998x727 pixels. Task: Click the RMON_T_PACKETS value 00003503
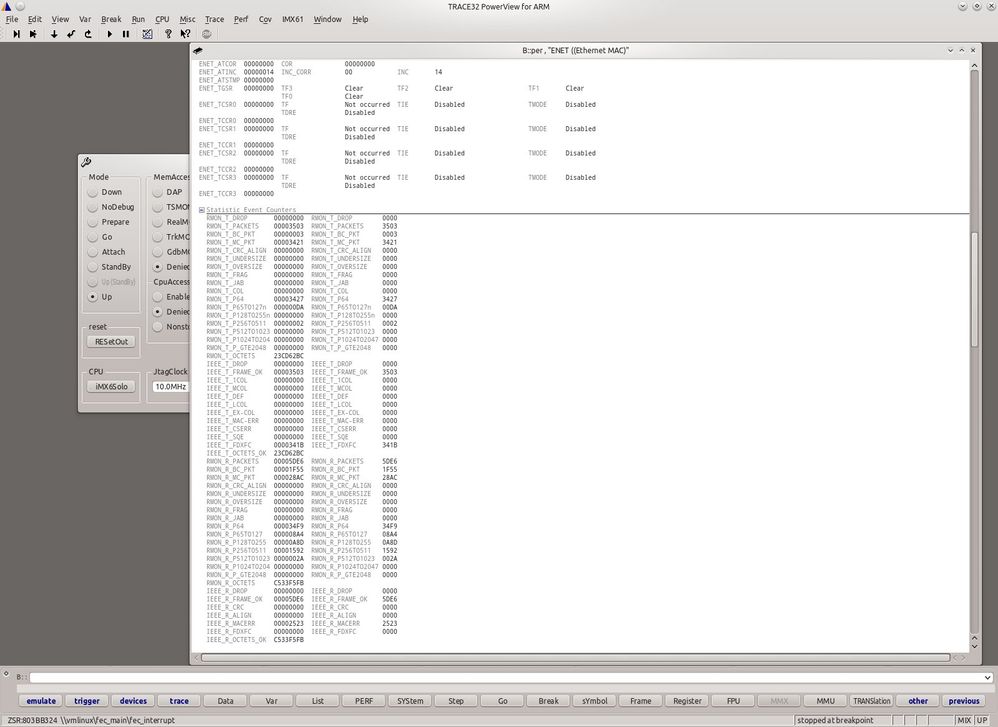point(288,226)
